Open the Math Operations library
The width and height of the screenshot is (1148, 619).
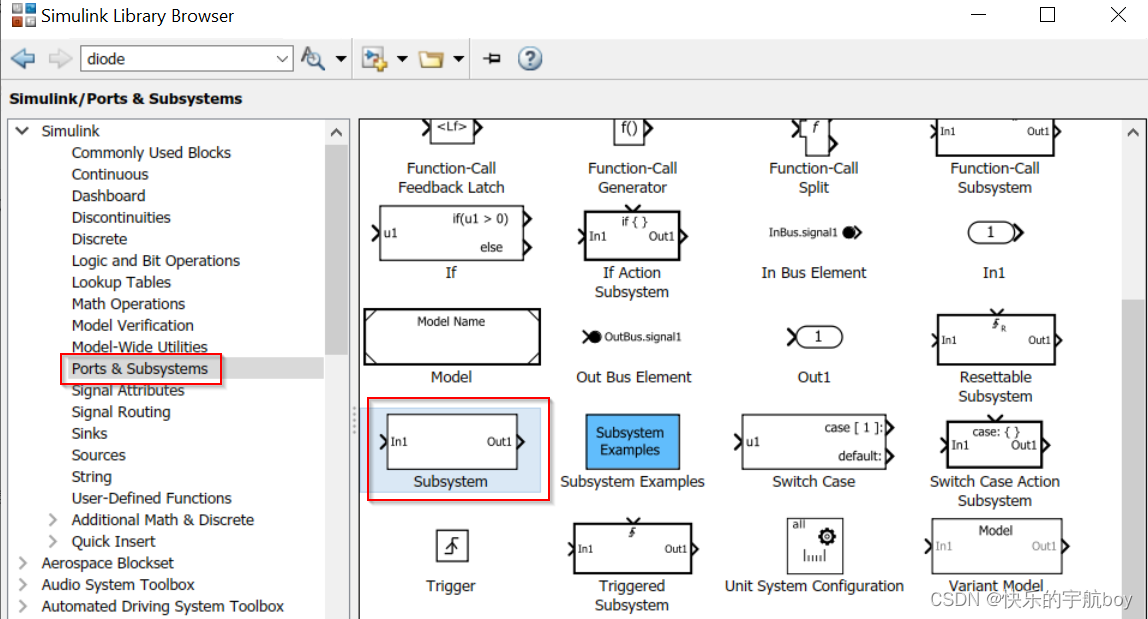(x=128, y=304)
